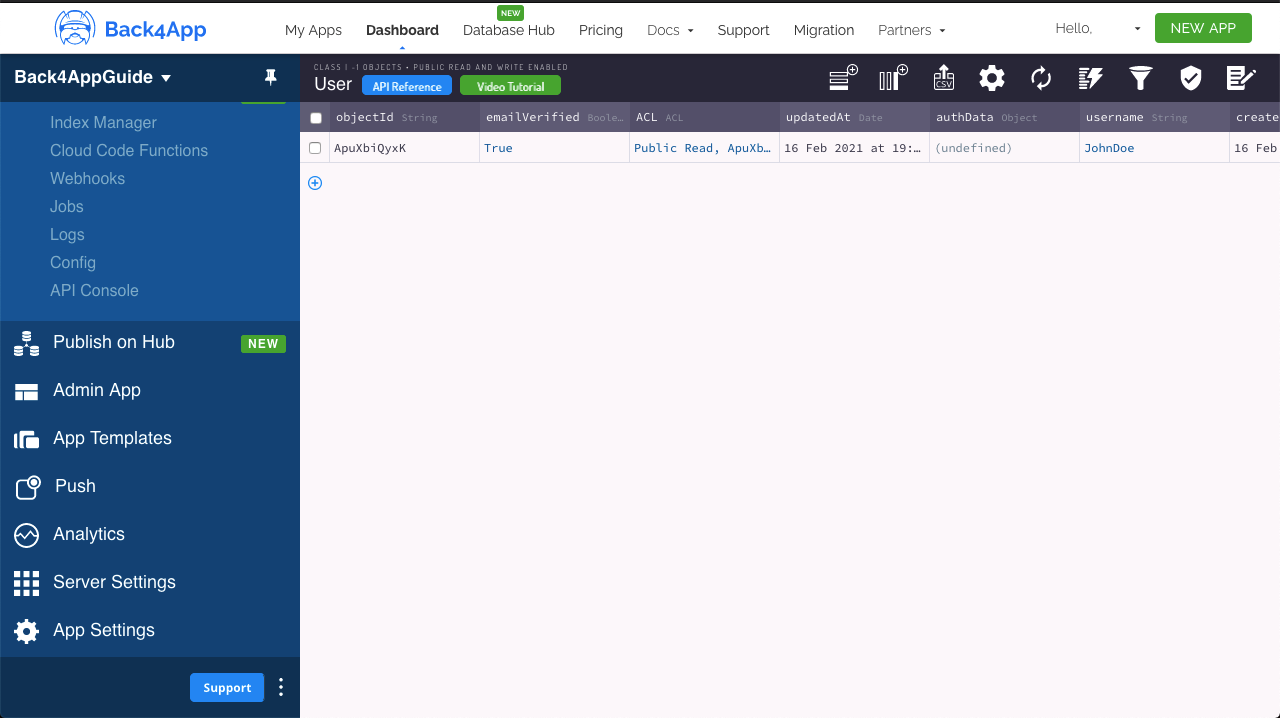
Task: Click the emailVerified column header
Action: (555, 117)
